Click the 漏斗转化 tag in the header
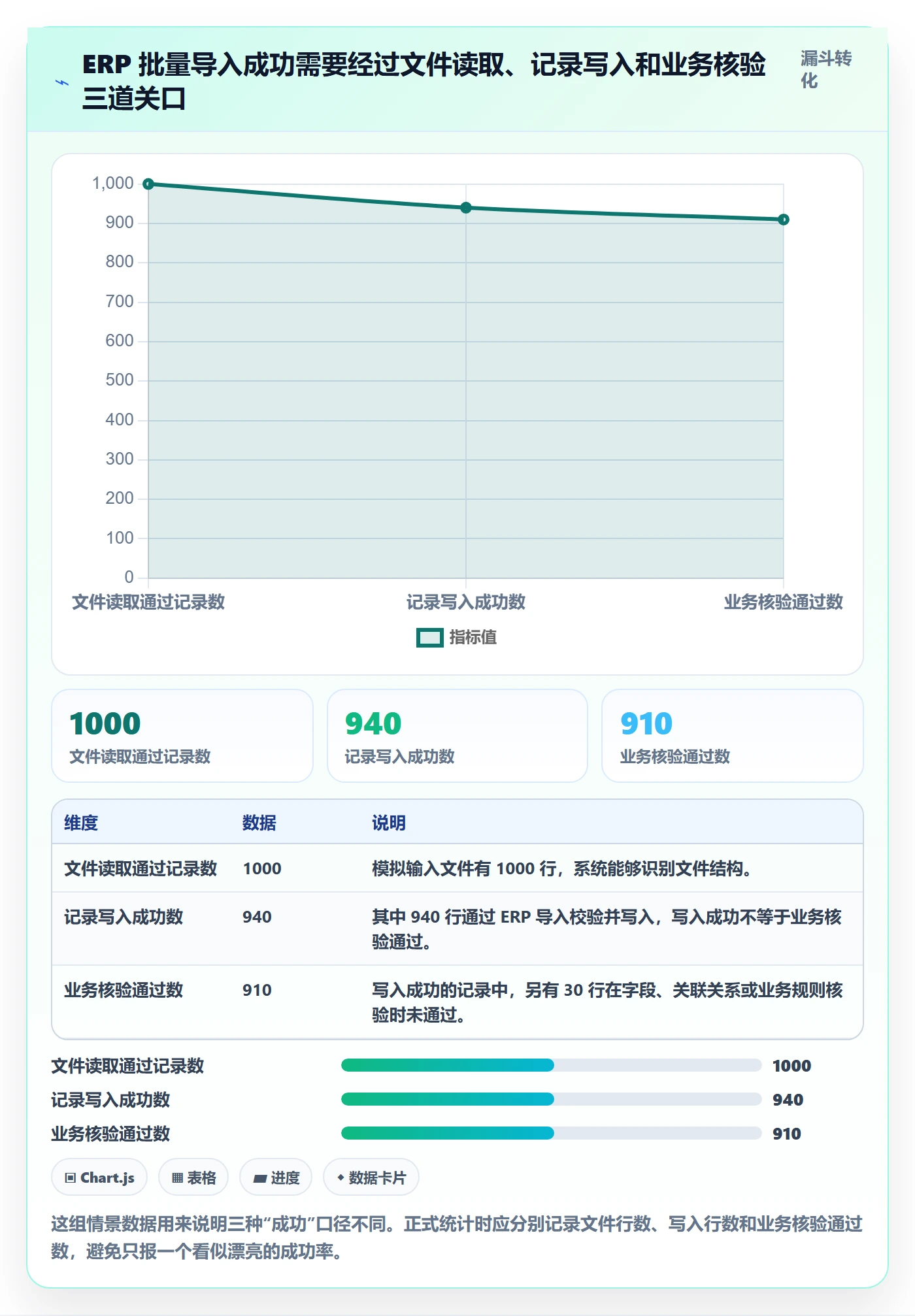 [826, 69]
